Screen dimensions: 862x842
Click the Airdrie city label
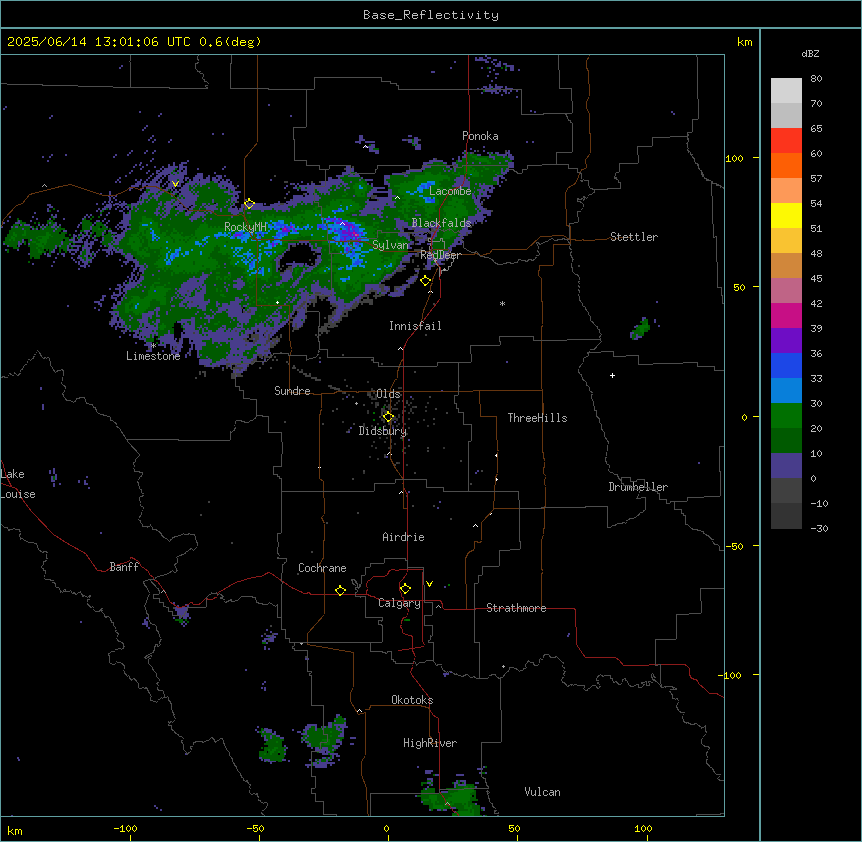(x=404, y=537)
